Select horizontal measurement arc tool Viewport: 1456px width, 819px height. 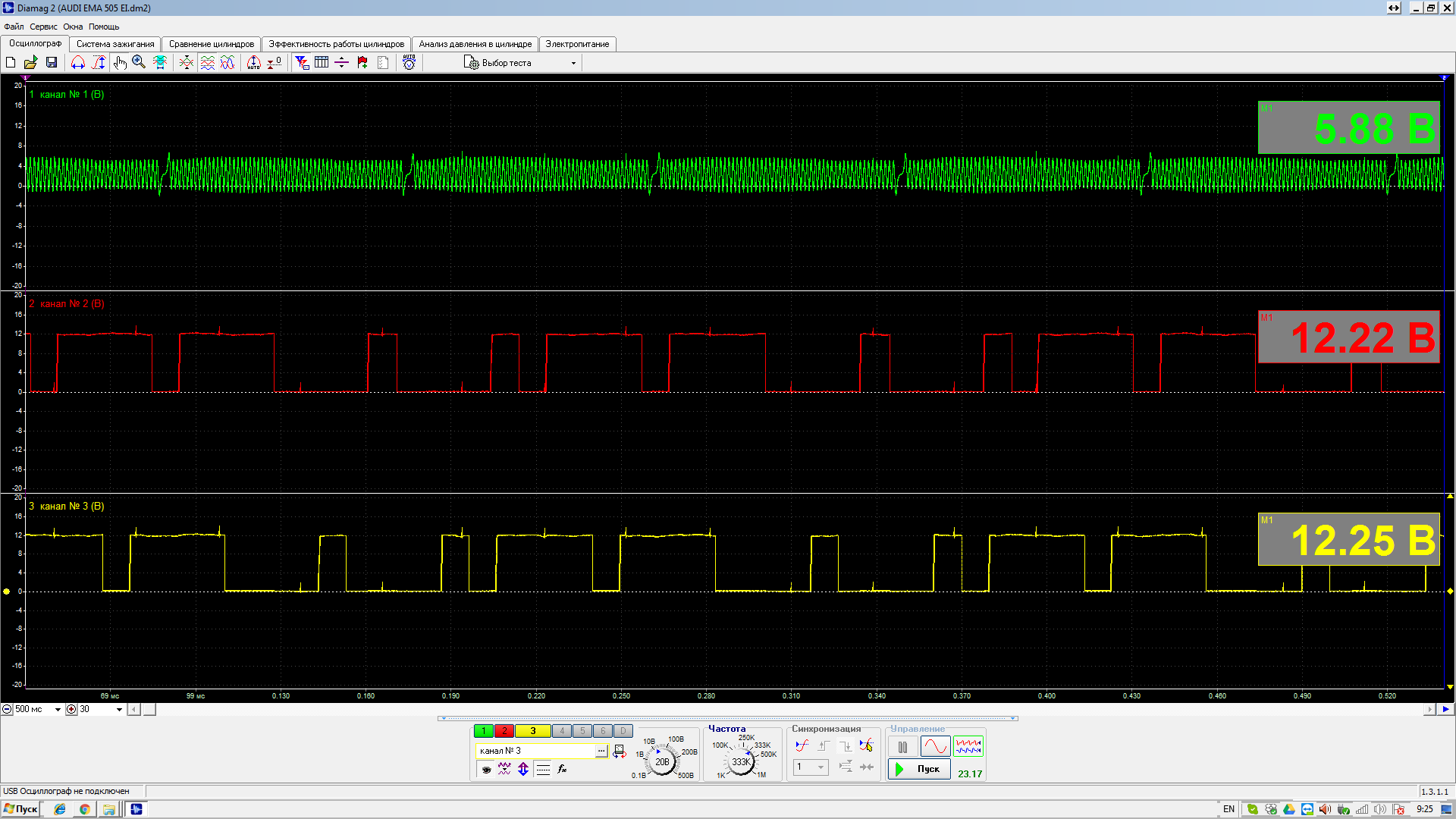point(78,63)
